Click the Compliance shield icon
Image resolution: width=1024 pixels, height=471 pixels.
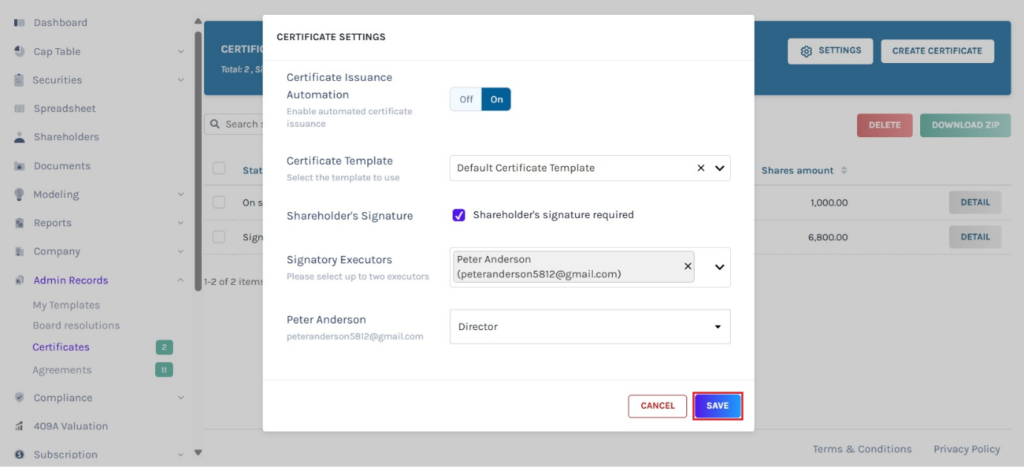pos(19,397)
